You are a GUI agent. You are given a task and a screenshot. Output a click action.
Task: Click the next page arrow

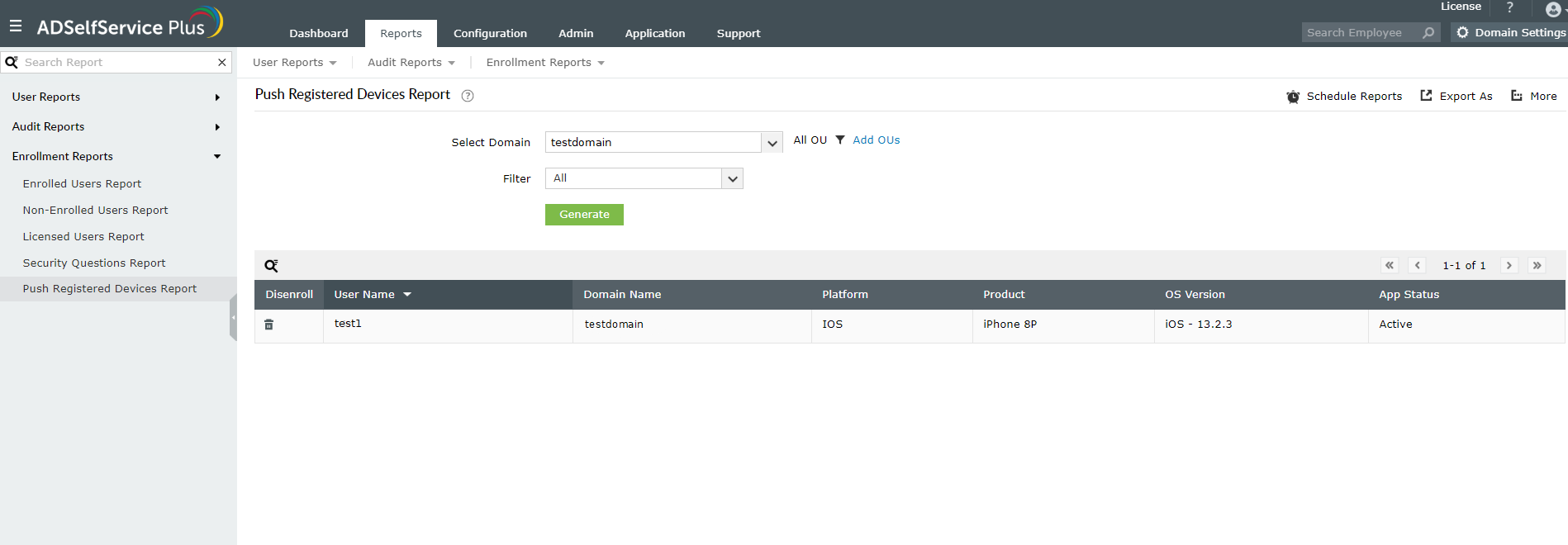click(1509, 266)
